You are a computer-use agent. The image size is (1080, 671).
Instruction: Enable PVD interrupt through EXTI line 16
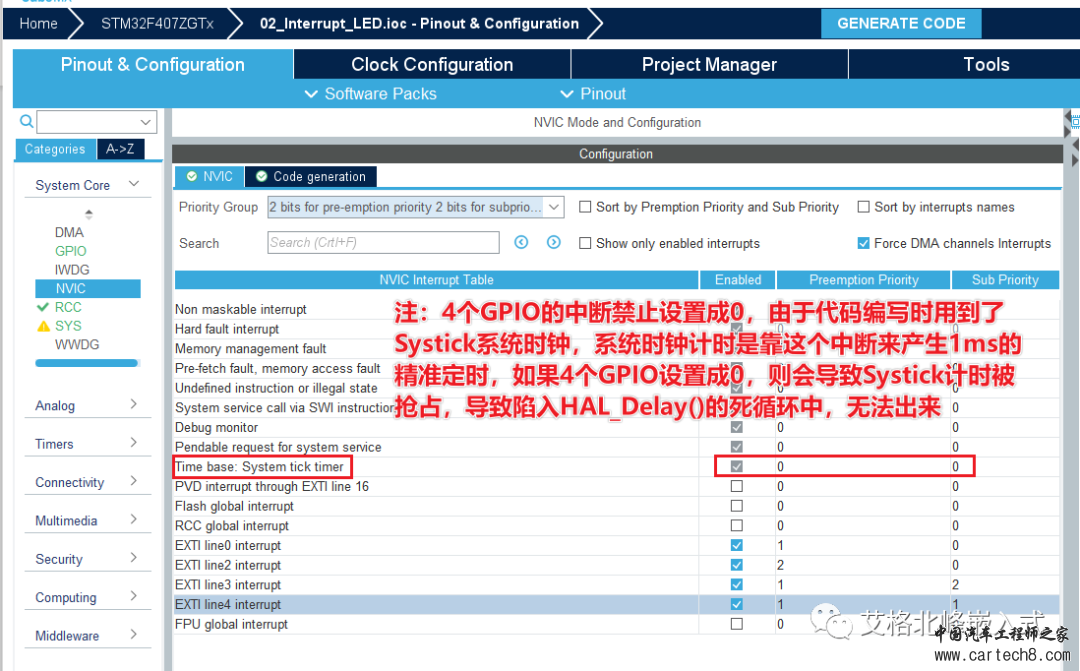[737, 486]
